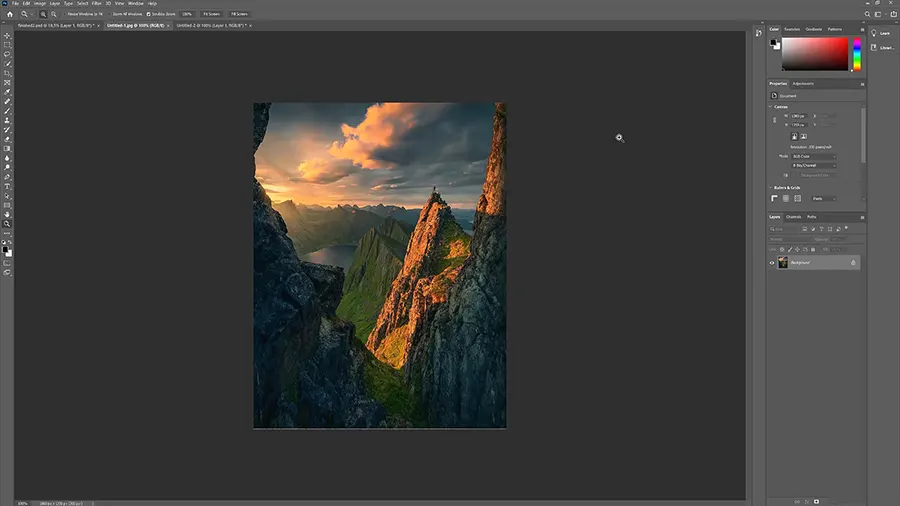Toggle the Scrubby Zoom checkbox
The height and width of the screenshot is (506, 900).
[x=149, y=14]
